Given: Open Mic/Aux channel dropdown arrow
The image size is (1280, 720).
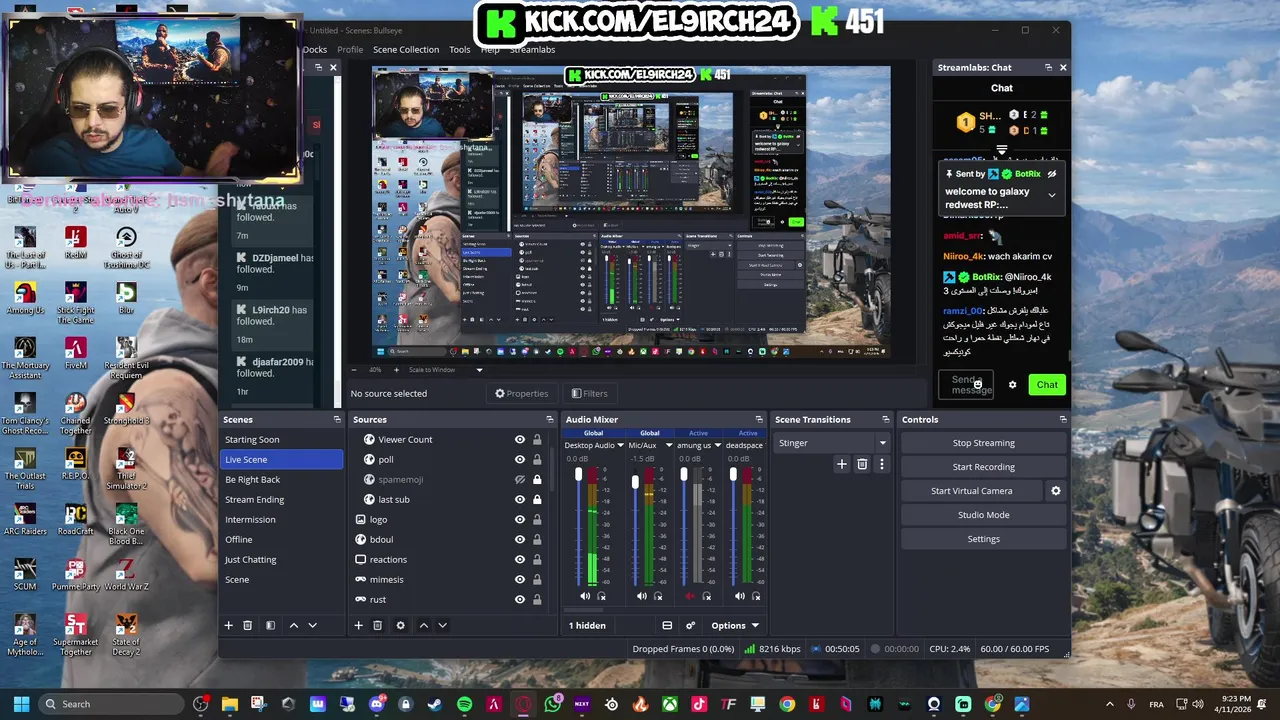Looking at the screenshot, I should pyautogui.click(x=667, y=445).
